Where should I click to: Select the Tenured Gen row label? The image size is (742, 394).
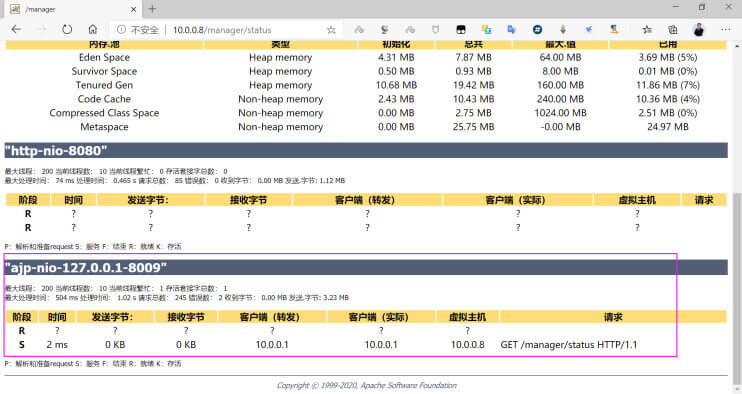click(x=104, y=85)
